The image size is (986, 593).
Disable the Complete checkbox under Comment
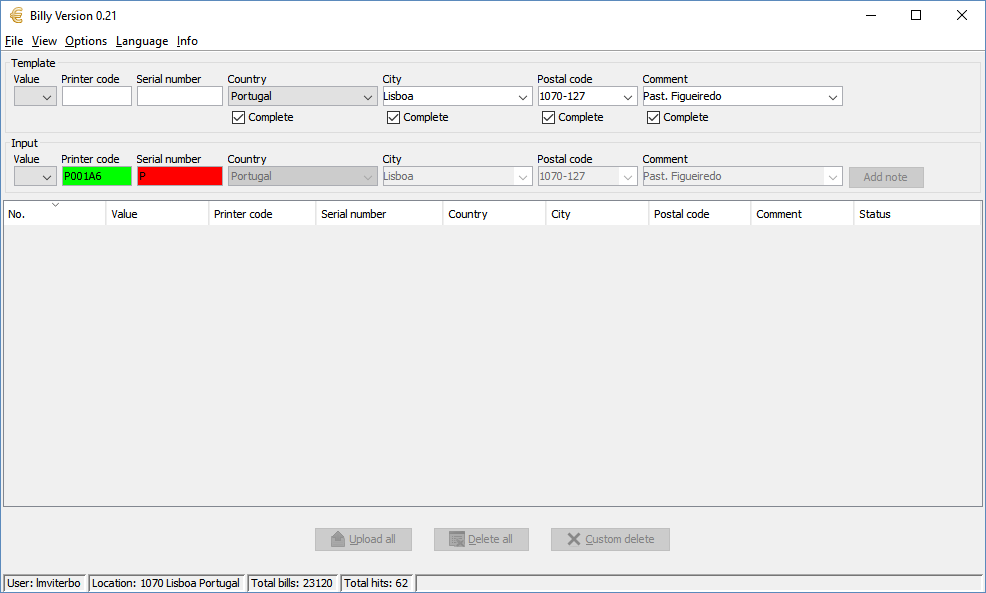tap(653, 117)
